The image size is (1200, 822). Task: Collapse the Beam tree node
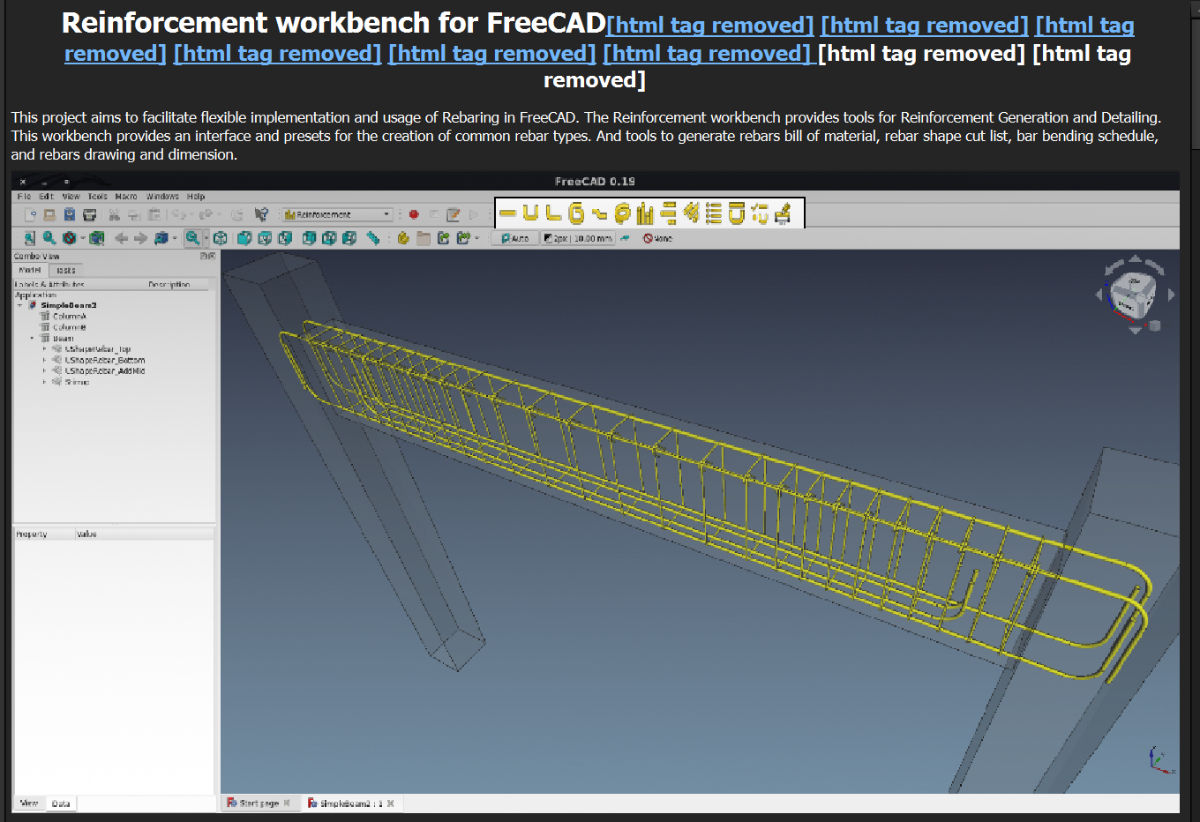click(x=32, y=338)
